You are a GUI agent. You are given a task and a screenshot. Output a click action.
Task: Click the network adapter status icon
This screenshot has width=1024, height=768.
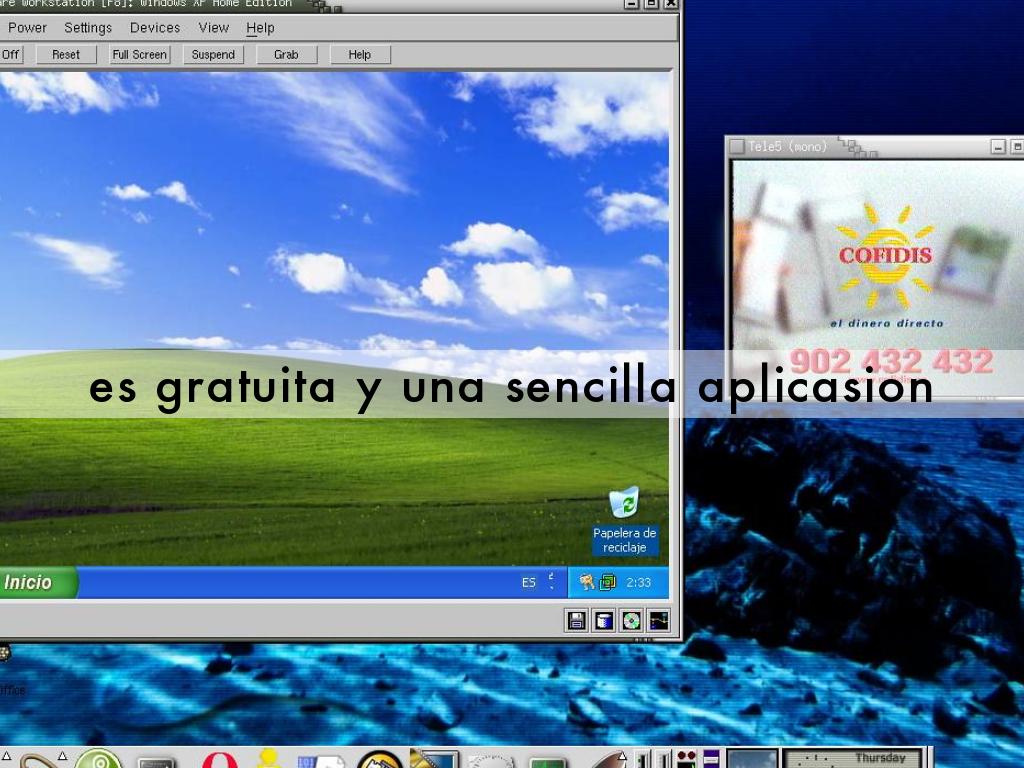(x=658, y=621)
